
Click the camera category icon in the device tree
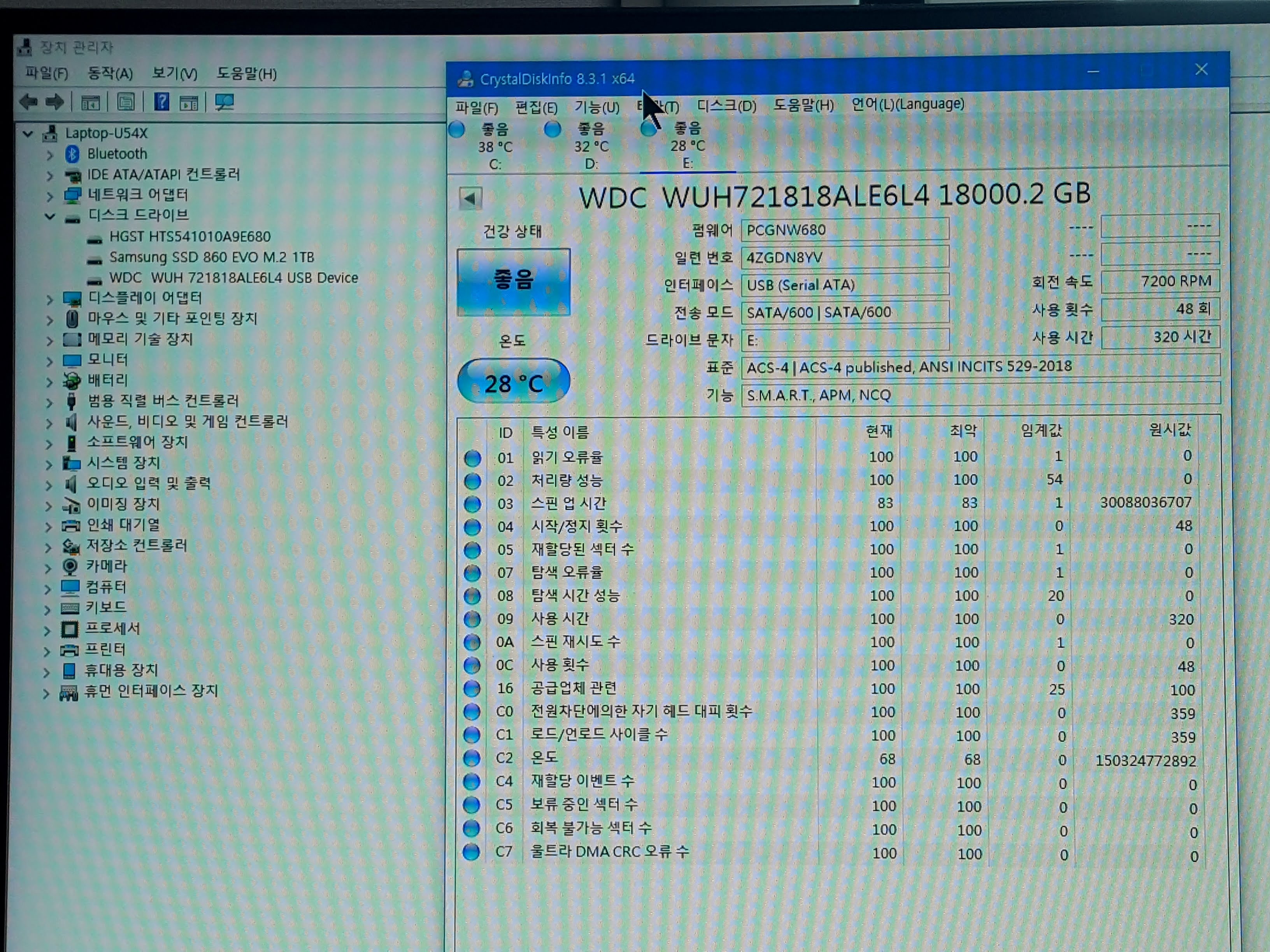click(x=70, y=566)
